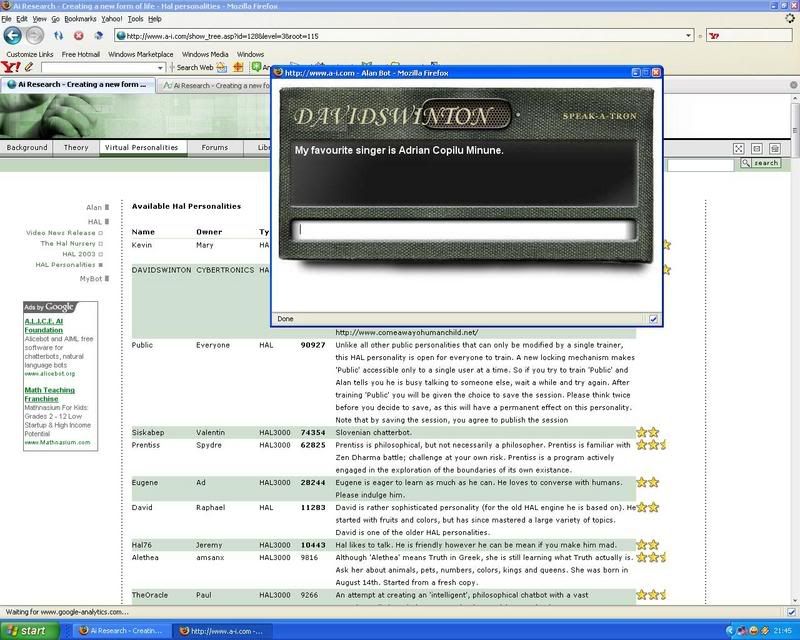Click the orange icon beside Yahoo Mail
Image resolution: width=800 pixels, height=640 pixels.
click(238, 67)
